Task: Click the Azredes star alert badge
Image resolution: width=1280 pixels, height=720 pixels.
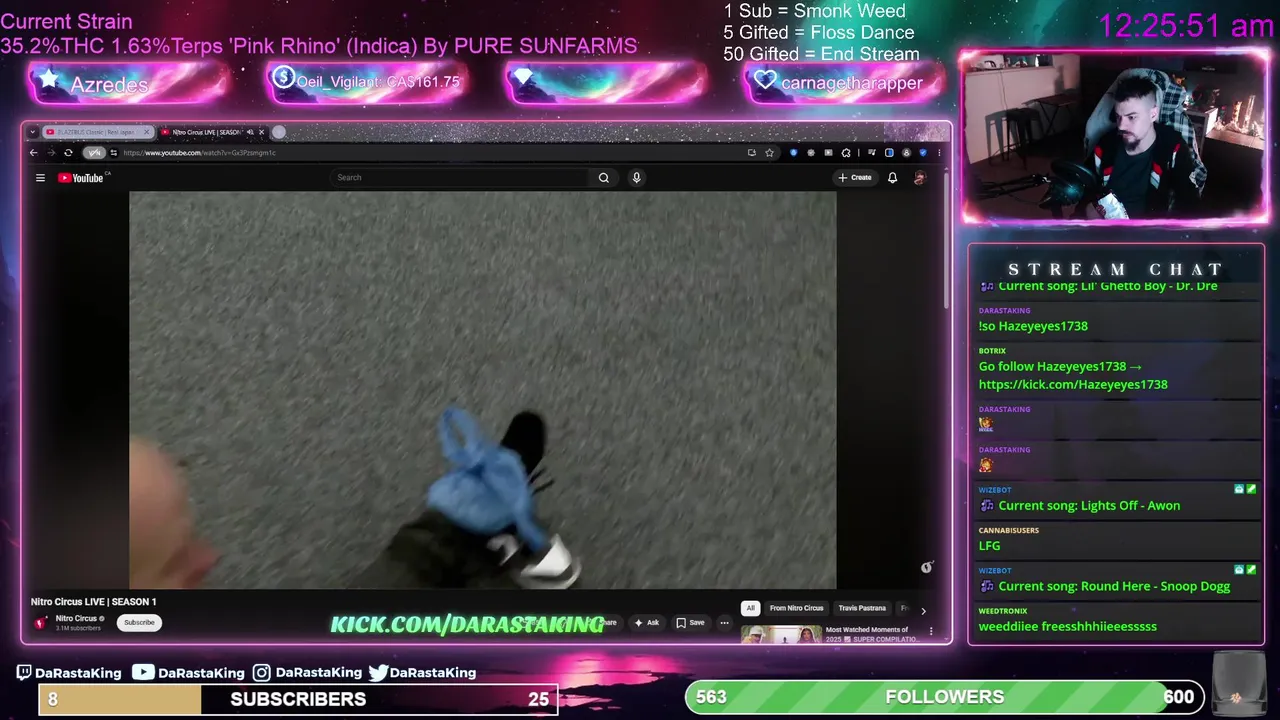Action: tap(129, 84)
